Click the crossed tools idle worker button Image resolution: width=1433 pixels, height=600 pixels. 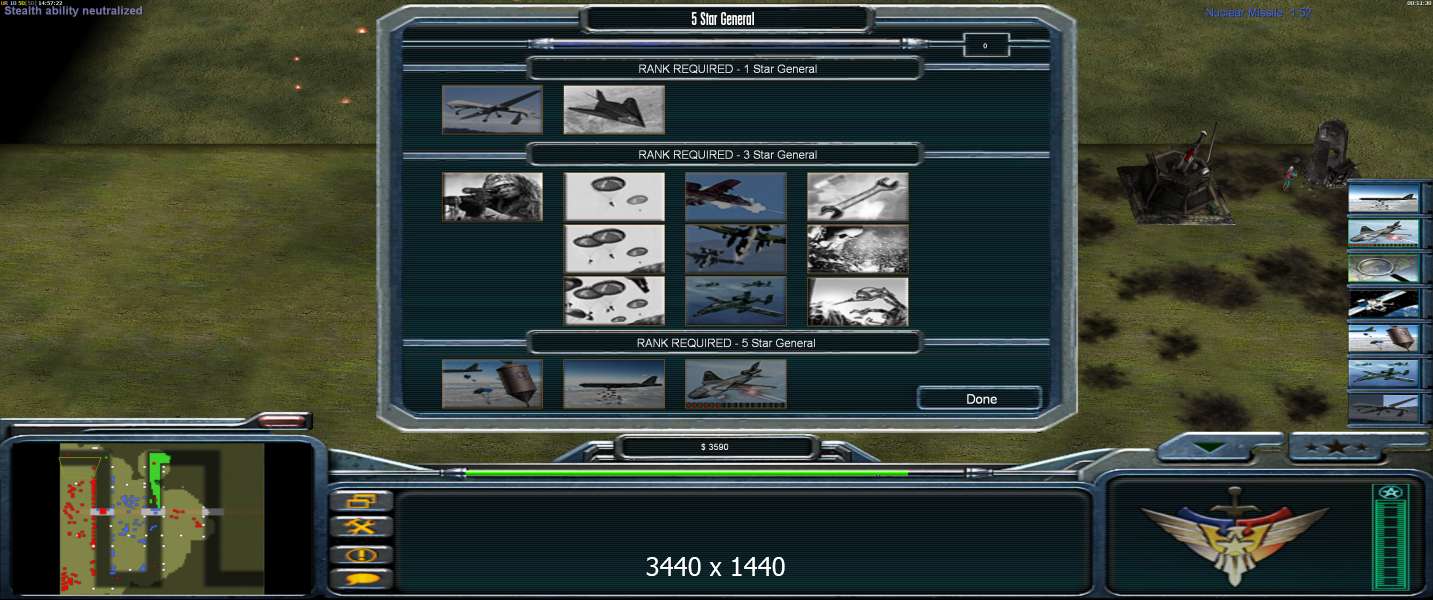360,526
